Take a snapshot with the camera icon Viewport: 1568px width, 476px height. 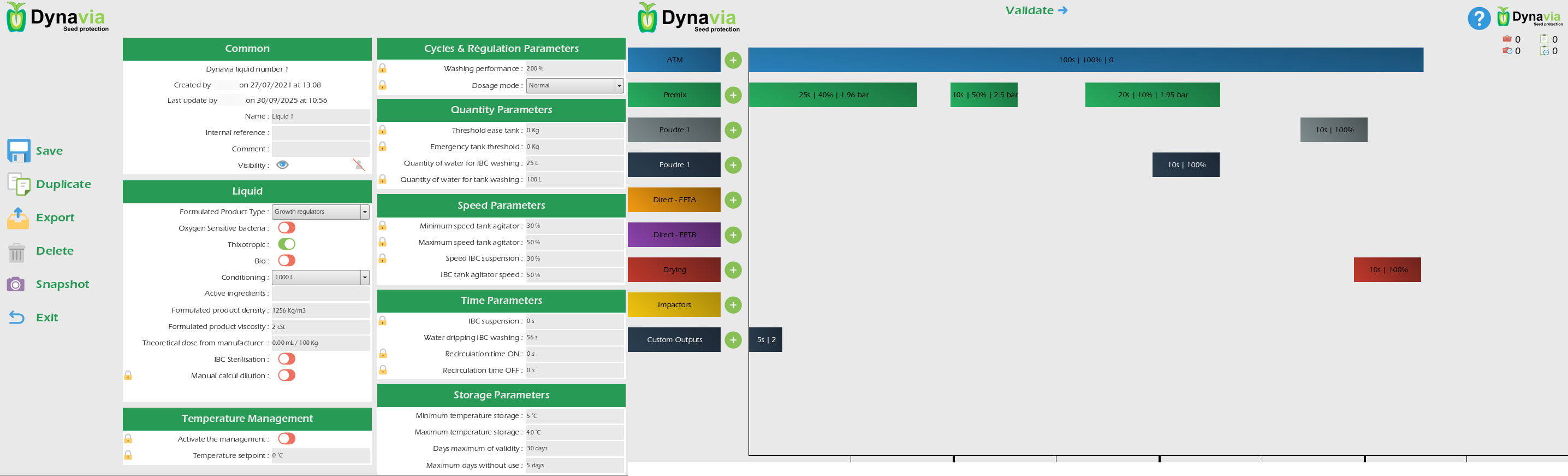pos(16,284)
